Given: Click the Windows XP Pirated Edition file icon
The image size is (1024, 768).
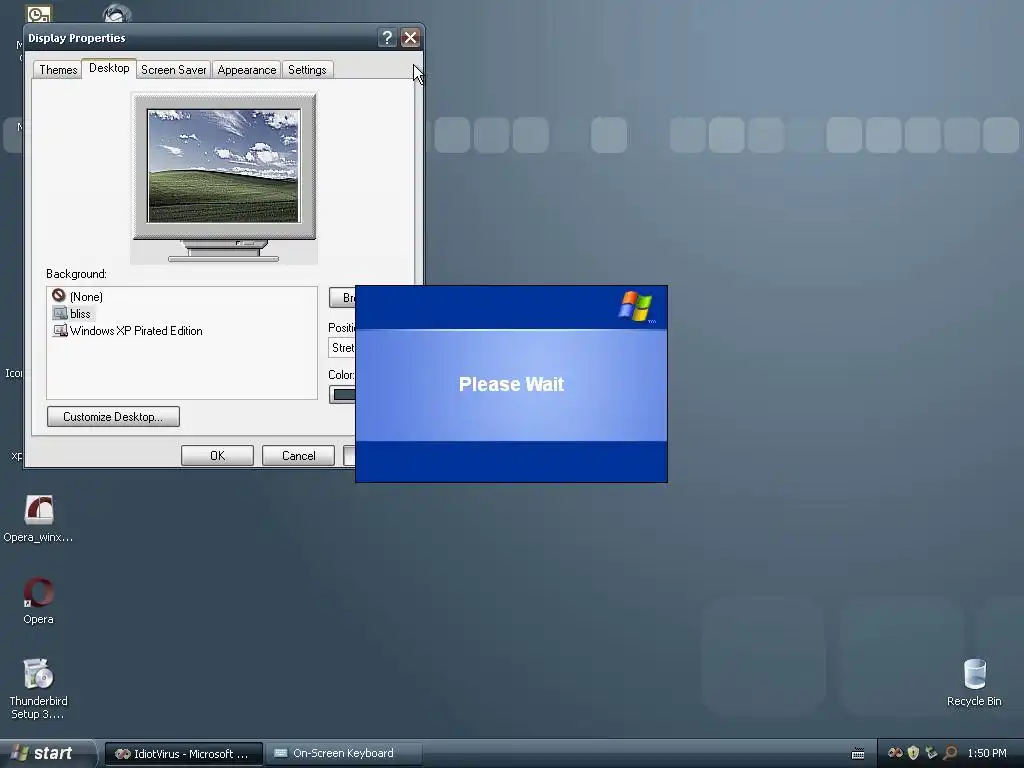Looking at the screenshot, I should pyautogui.click(x=60, y=330).
